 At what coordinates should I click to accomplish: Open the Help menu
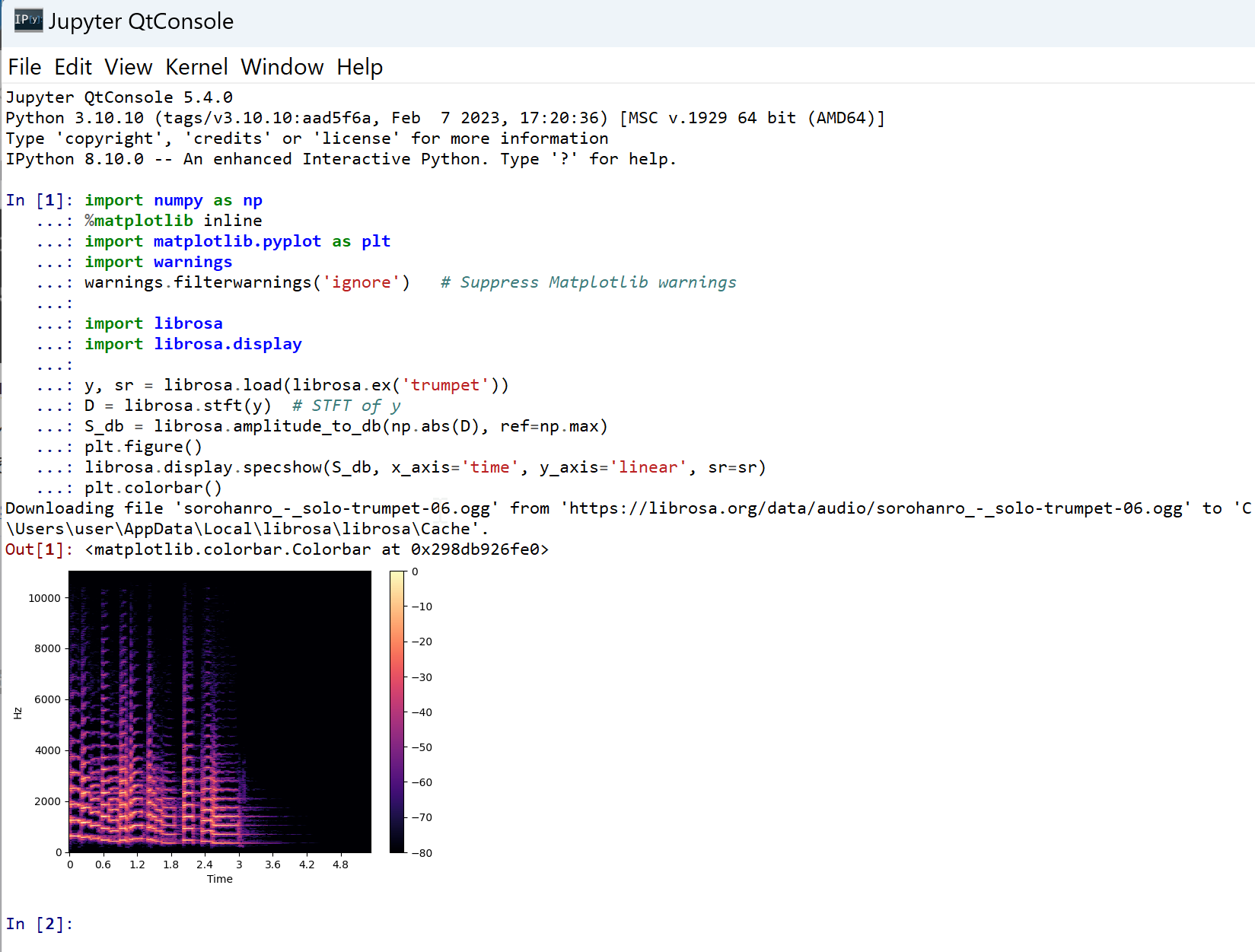point(360,67)
